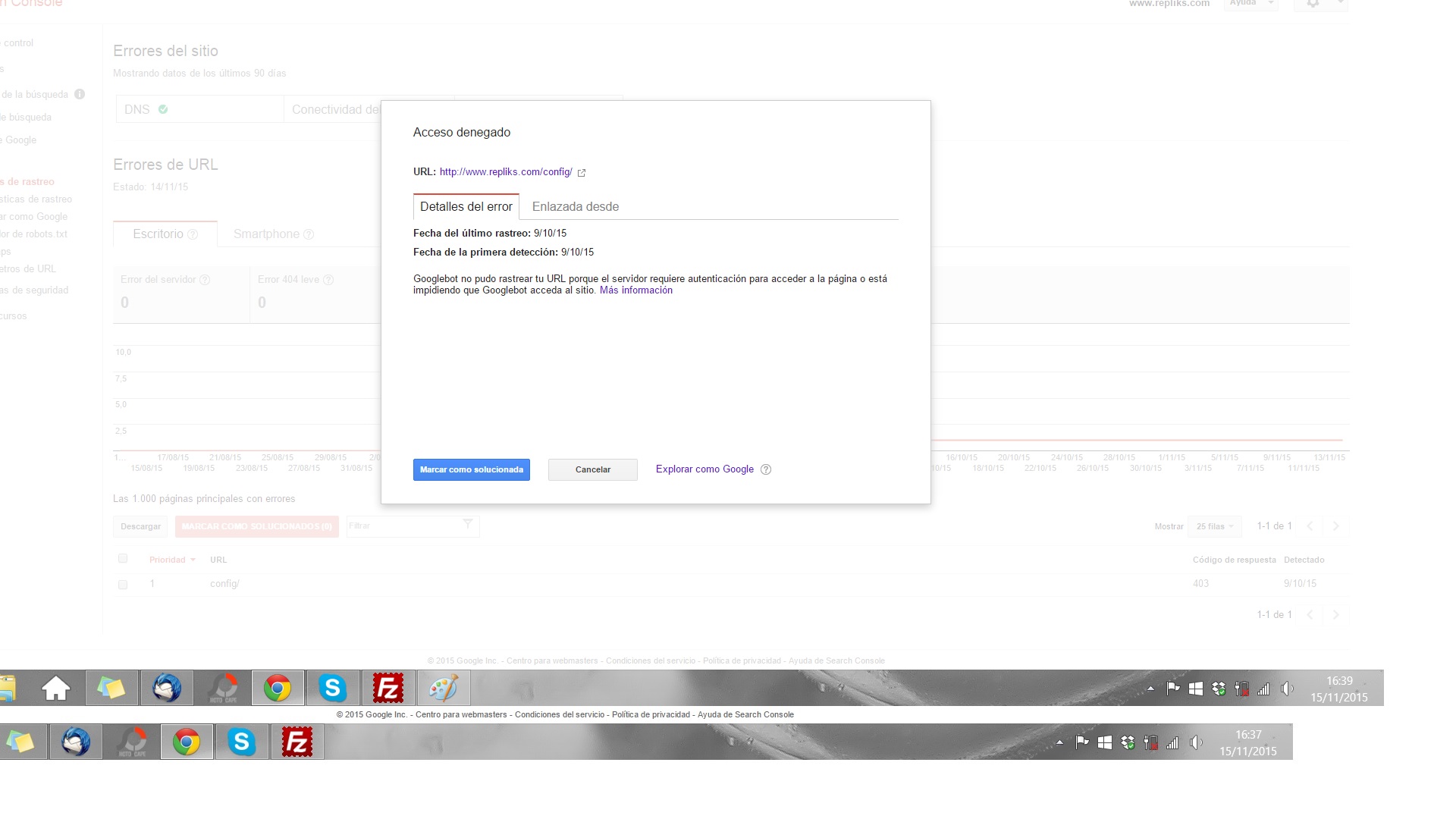Click the volume speaker icon in the system tray

(x=1287, y=689)
